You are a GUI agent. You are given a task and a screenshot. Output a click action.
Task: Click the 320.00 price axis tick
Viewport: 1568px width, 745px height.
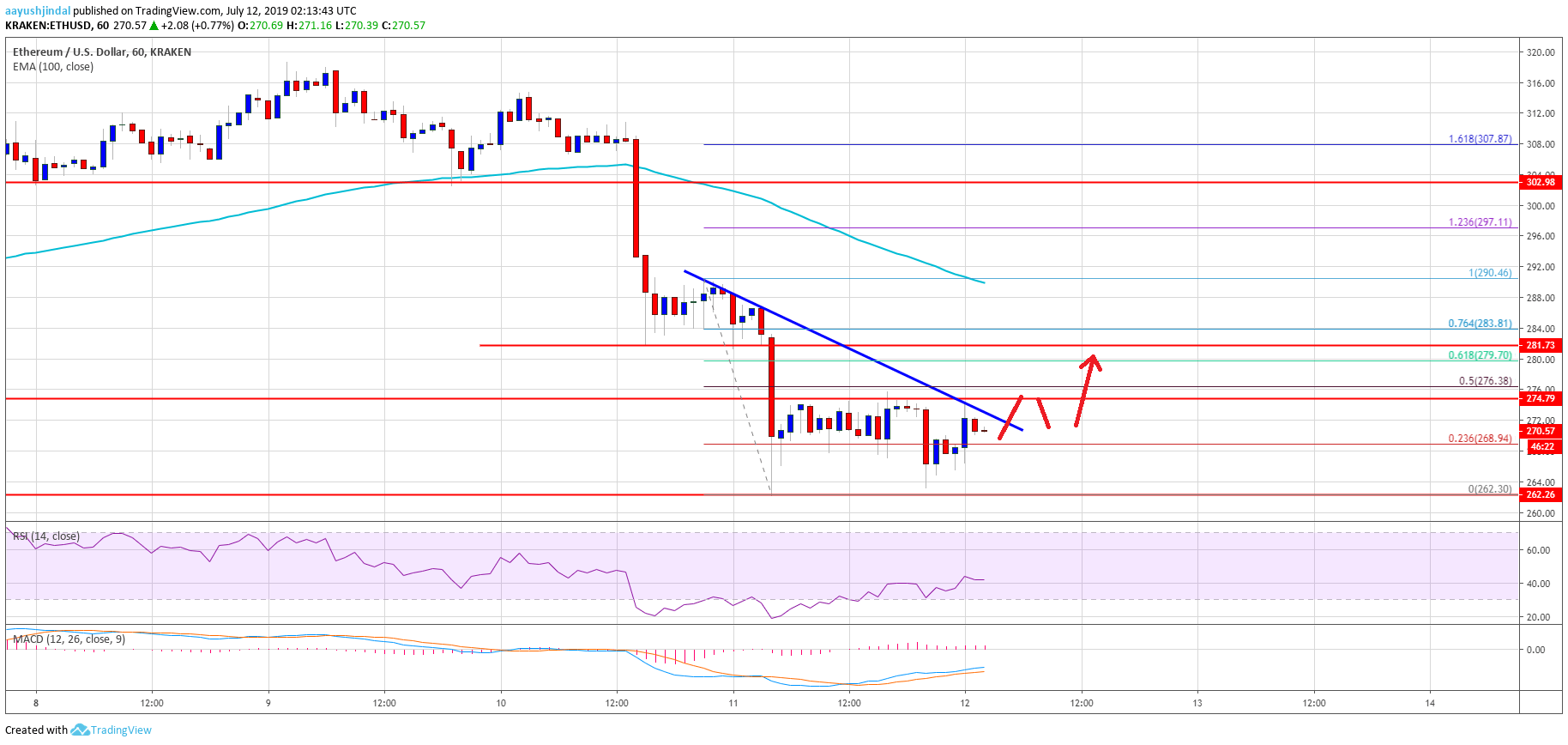pyautogui.click(x=1541, y=52)
